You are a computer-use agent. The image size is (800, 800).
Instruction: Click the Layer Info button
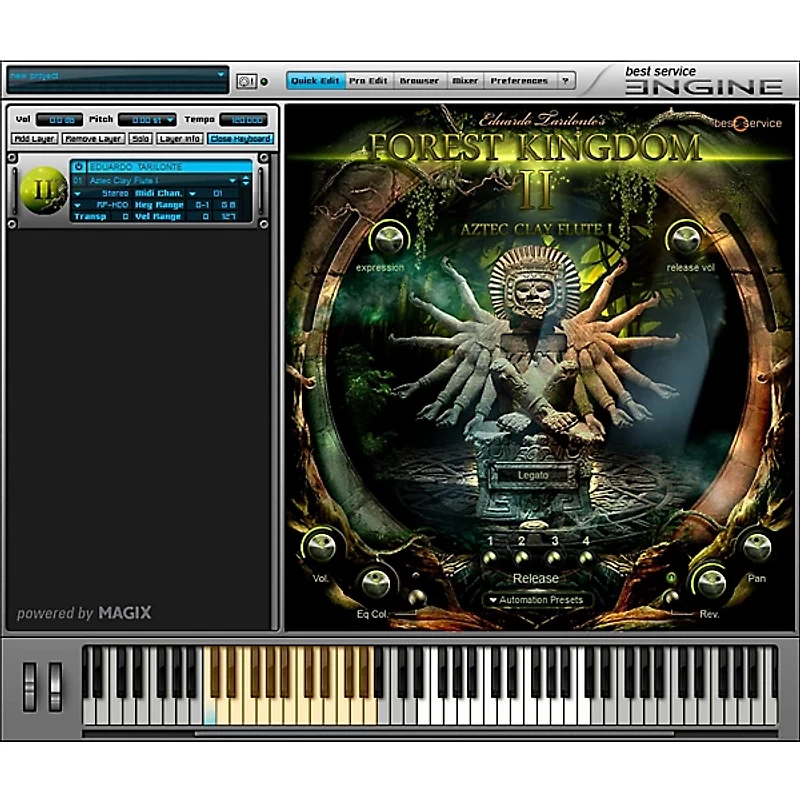[x=180, y=139]
